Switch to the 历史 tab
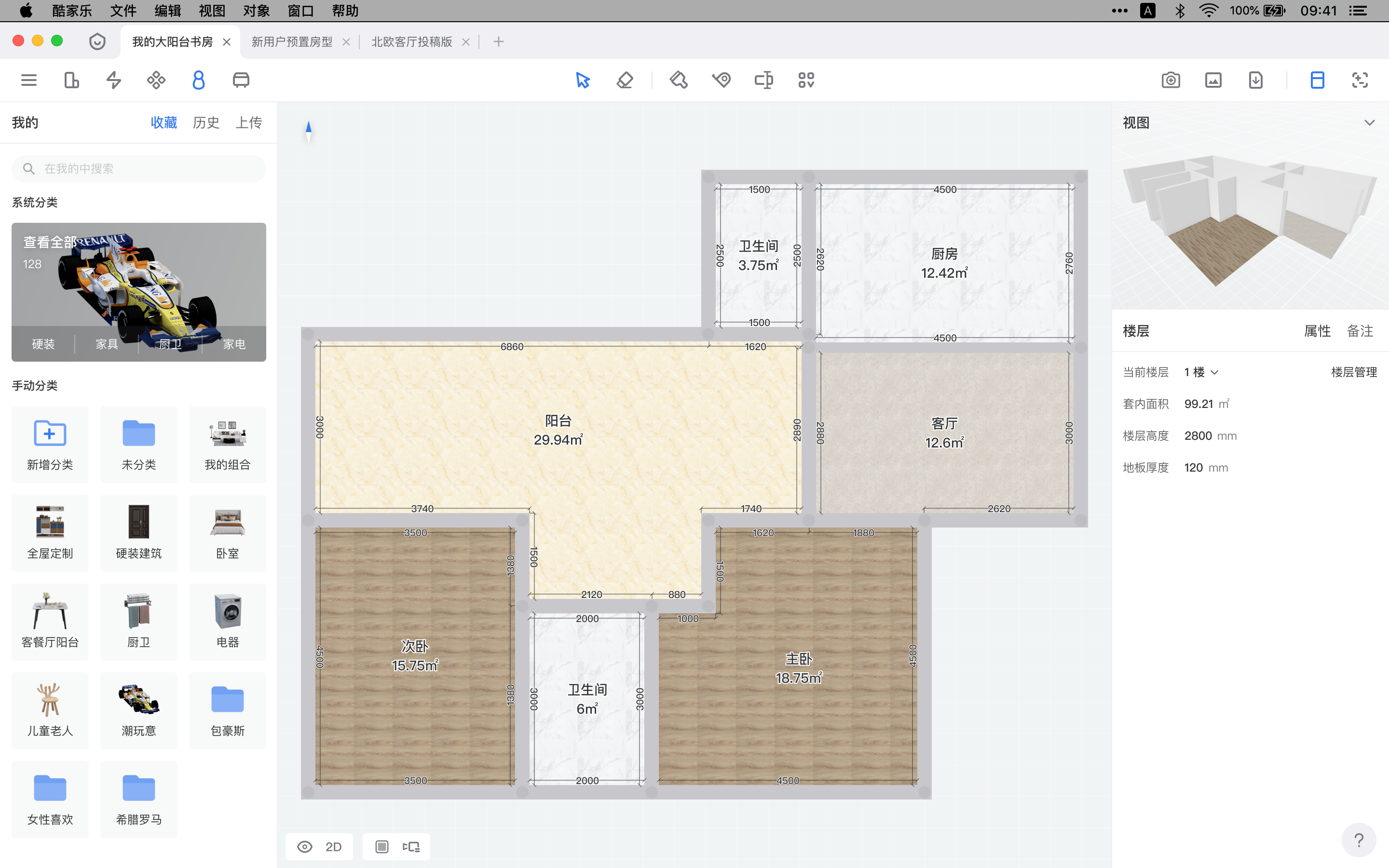 point(205,122)
